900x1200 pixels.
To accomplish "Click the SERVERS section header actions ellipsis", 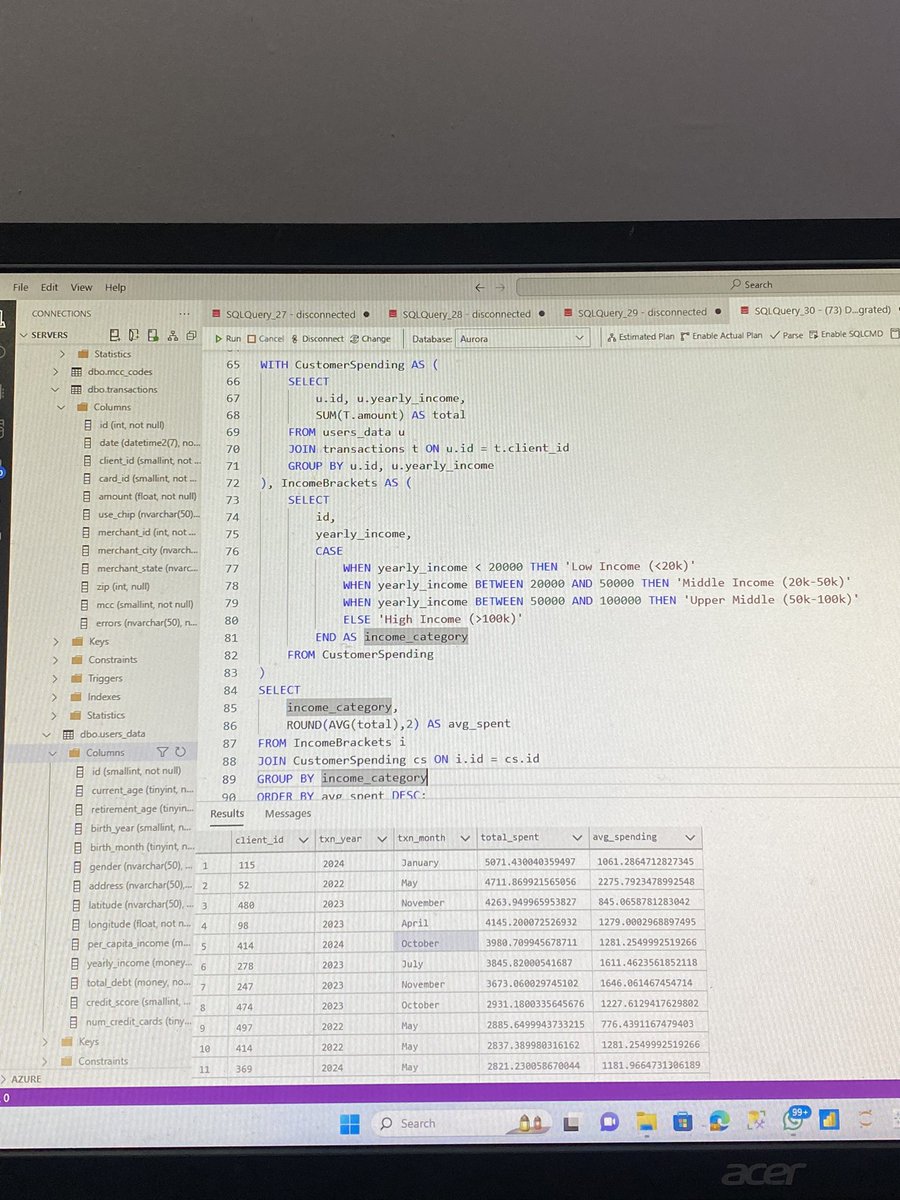I will [x=183, y=313].
